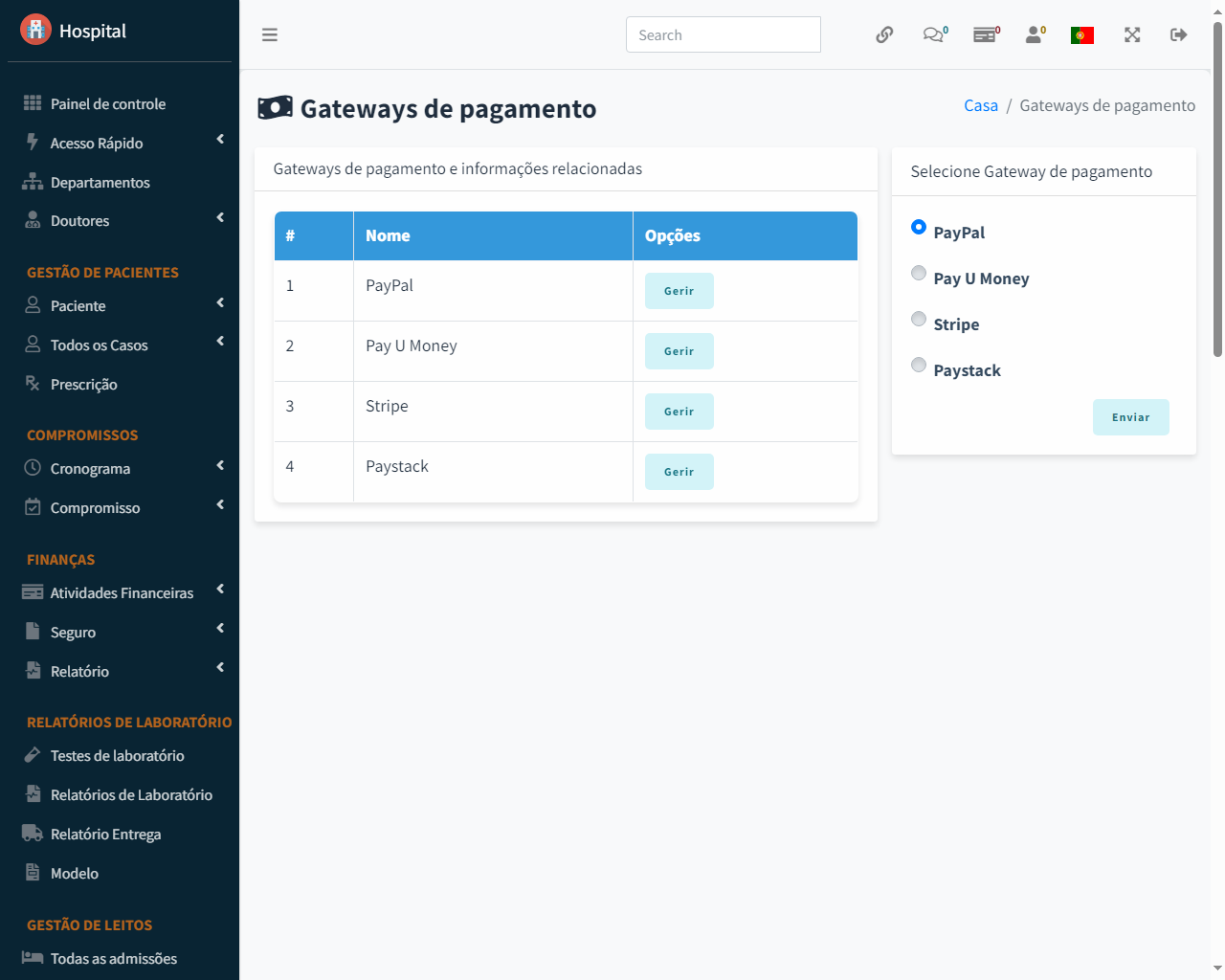Screen dimensions: 1225x980
Task: Click the hamburger sidebar toggle icon
Action: pos(270,35)
